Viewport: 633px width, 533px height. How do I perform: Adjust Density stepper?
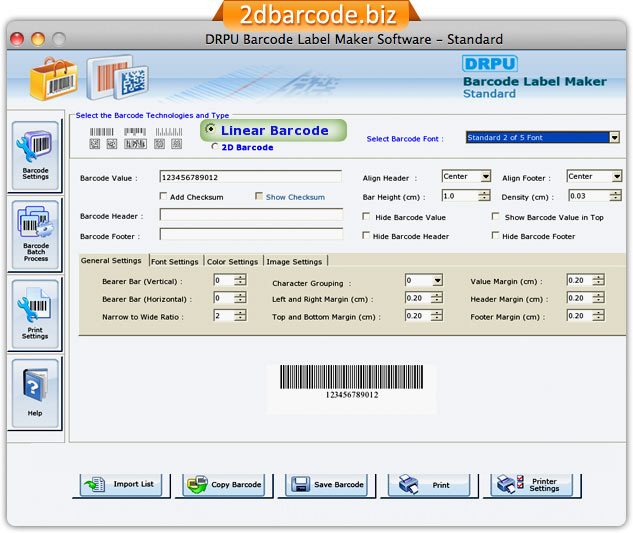point(615,196)
